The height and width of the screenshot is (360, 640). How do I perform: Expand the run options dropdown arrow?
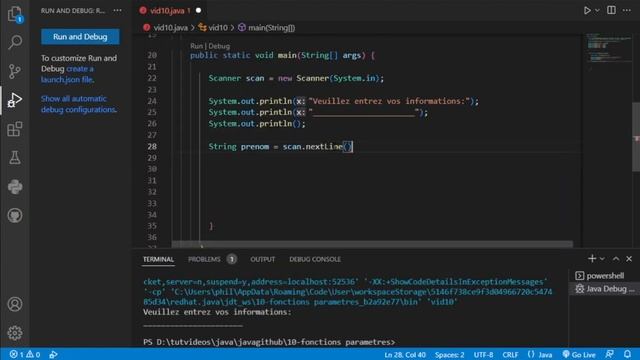coord(597,10)
